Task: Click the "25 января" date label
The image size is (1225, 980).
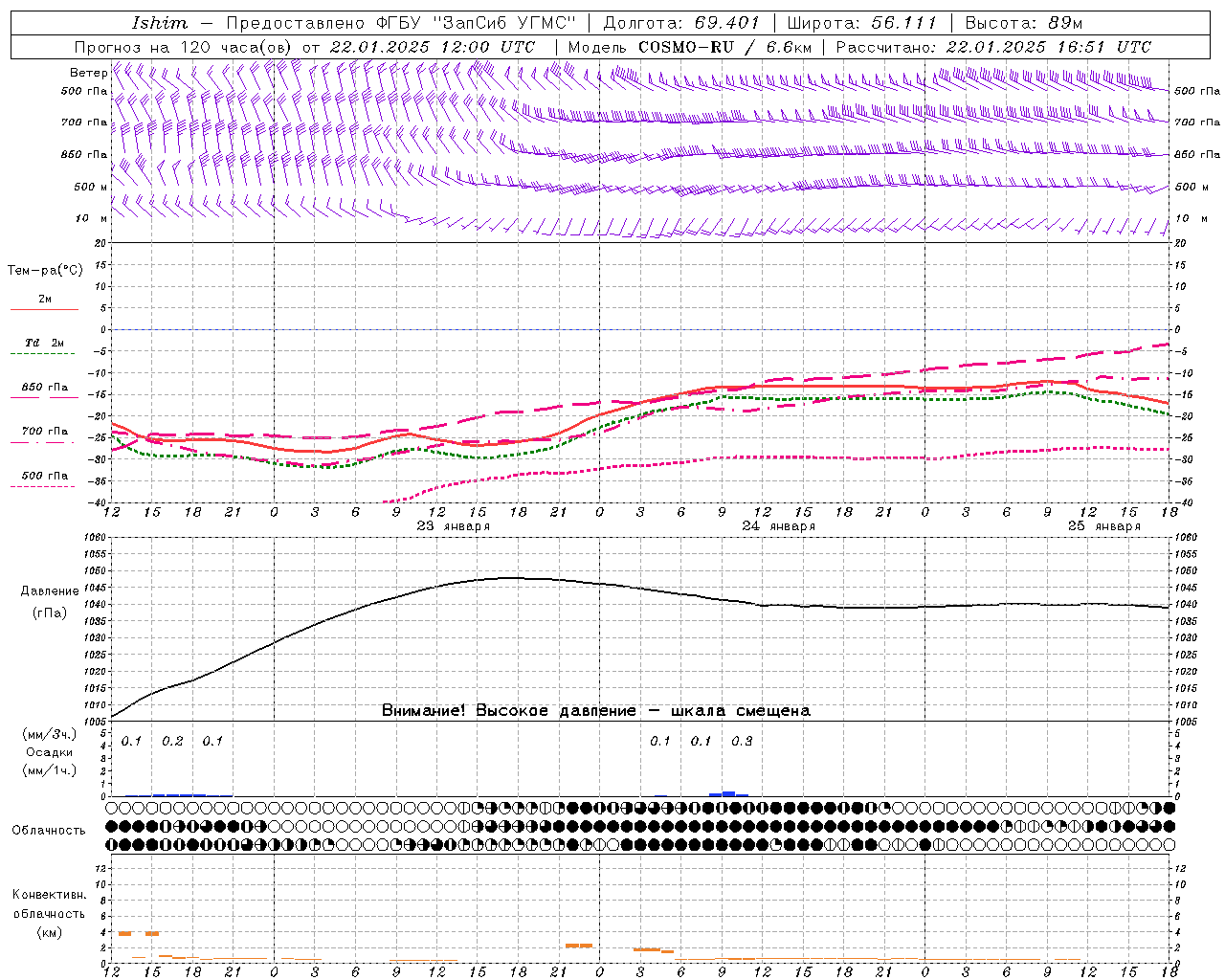Action: coord(1104,526)
